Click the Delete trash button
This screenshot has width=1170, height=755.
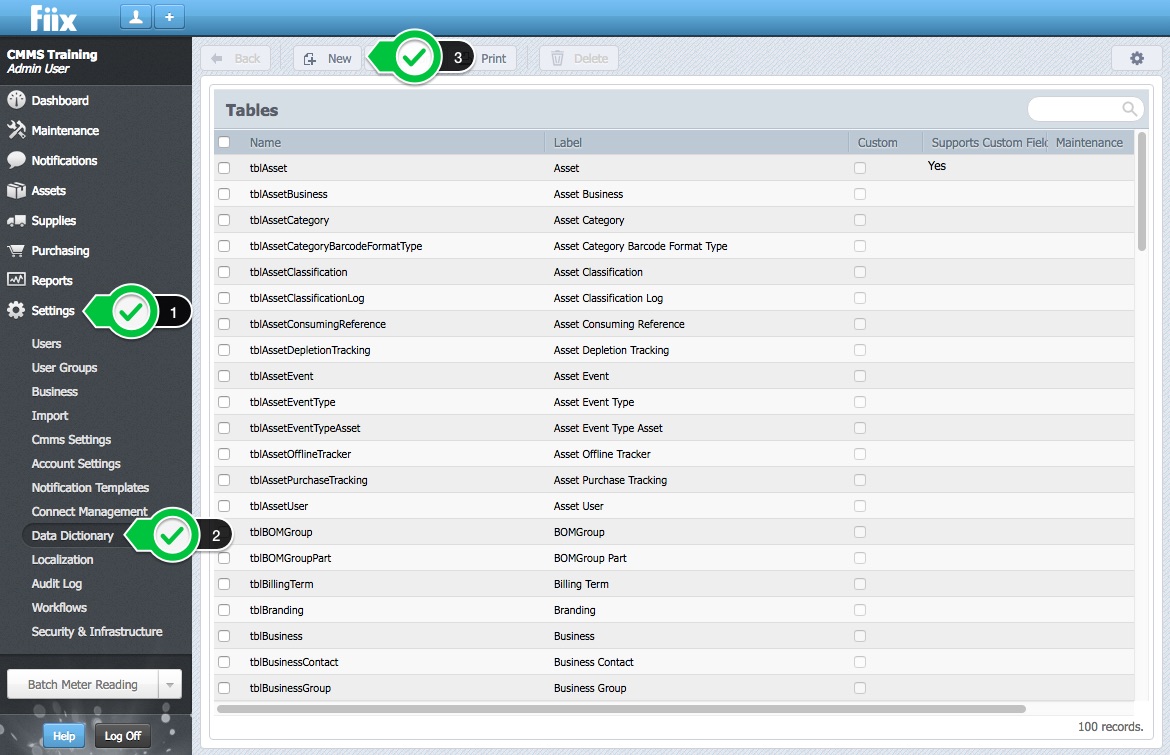[x=579, y=58]
